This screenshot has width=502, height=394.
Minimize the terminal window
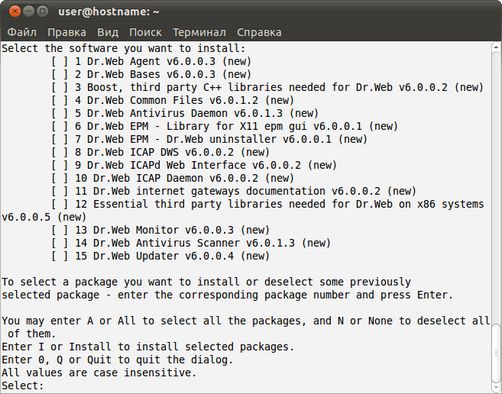click(x=29, y=11)
